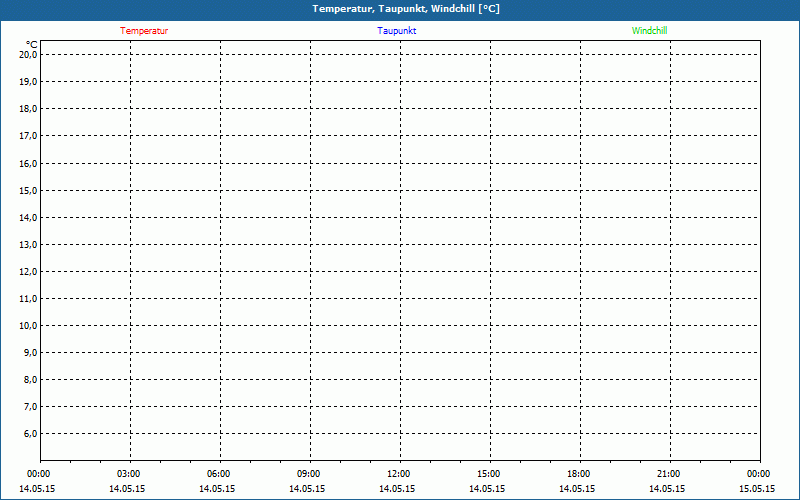Click the 14.05.15 date under 21:00
Viewport: 800px width, 500px height.
667,489
